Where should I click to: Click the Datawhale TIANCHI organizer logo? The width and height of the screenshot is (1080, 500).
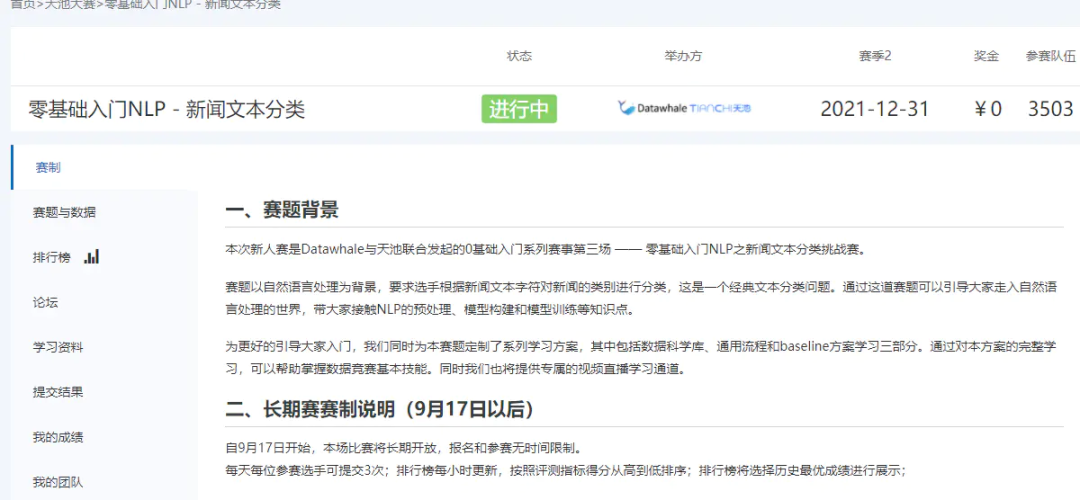click(x=685, y=108)
